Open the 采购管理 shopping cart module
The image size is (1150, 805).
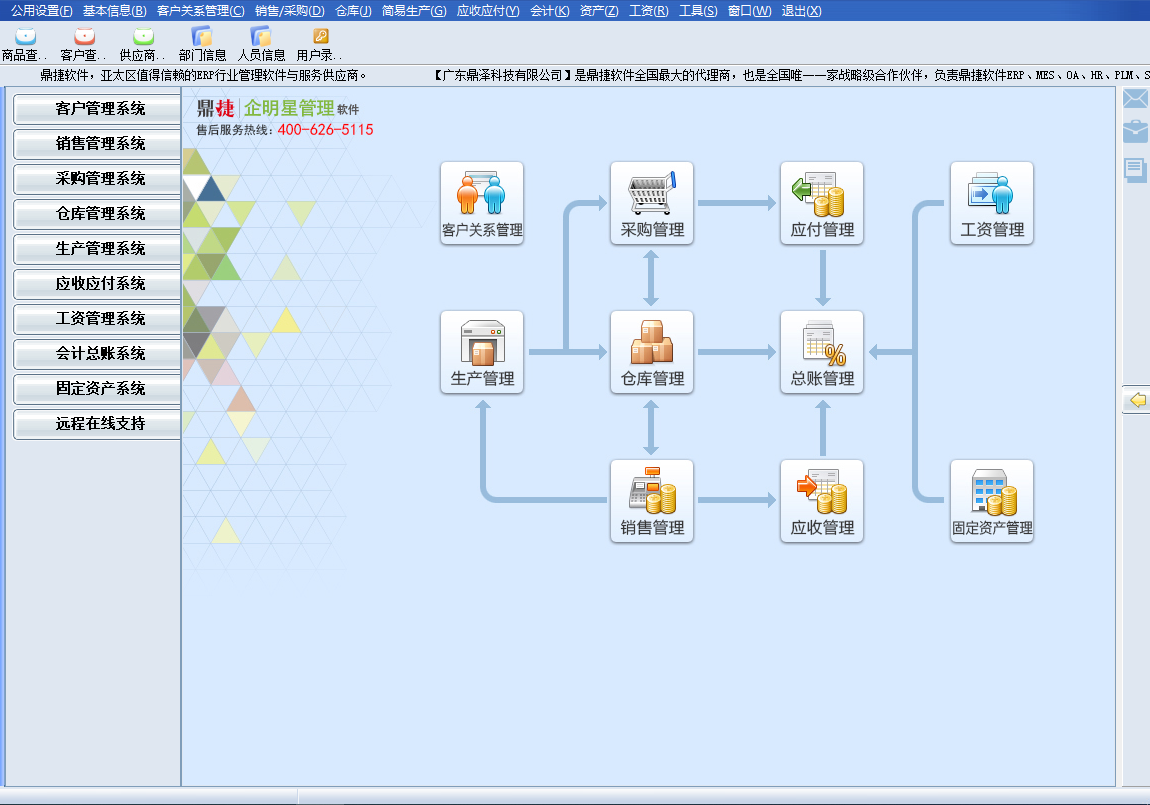[x=651, y=203]
